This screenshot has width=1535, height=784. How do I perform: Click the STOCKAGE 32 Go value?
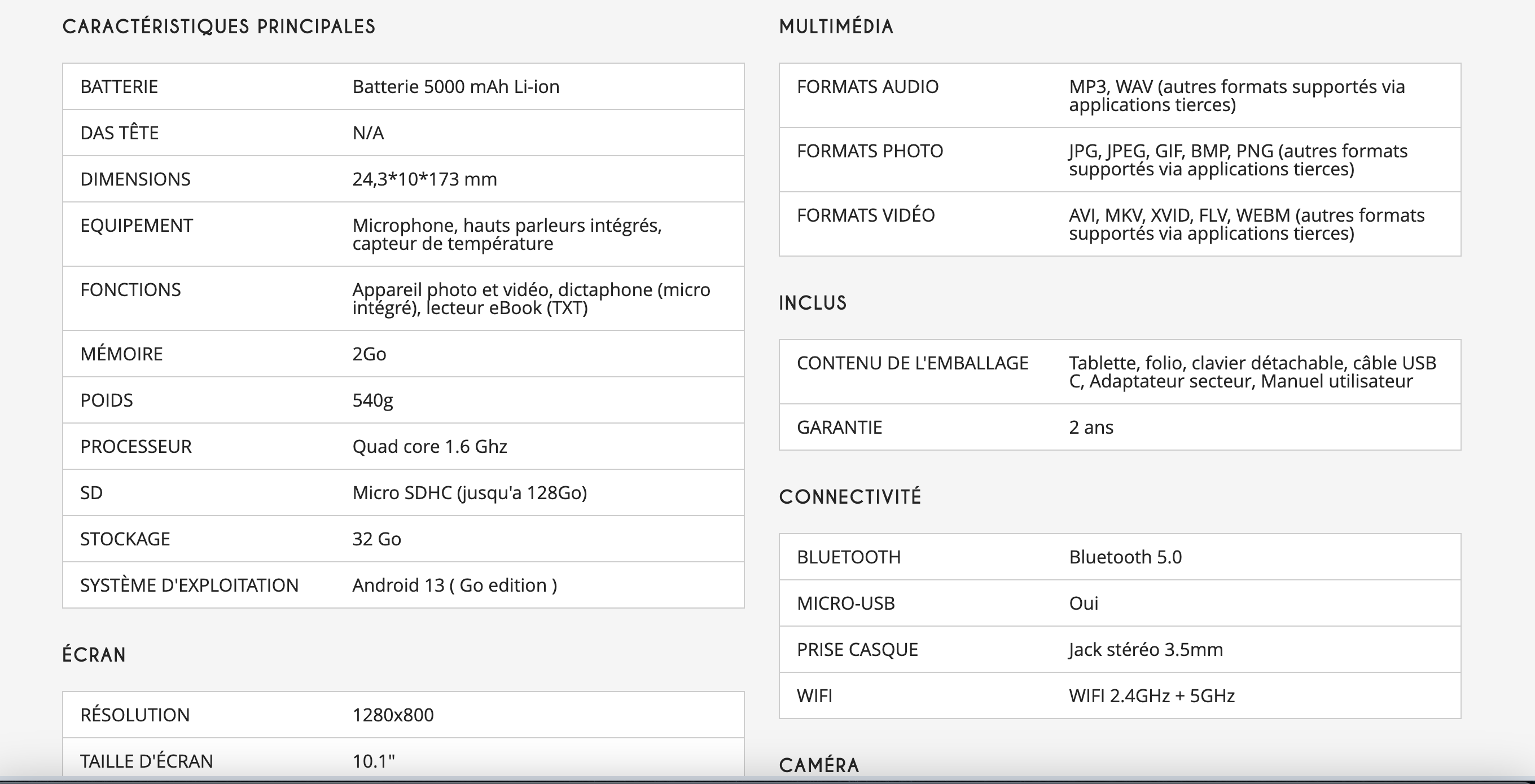click(376, 539)
